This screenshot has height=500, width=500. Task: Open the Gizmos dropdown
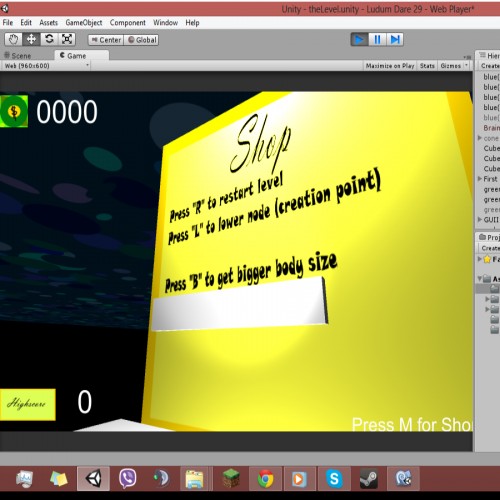point(454,66)
